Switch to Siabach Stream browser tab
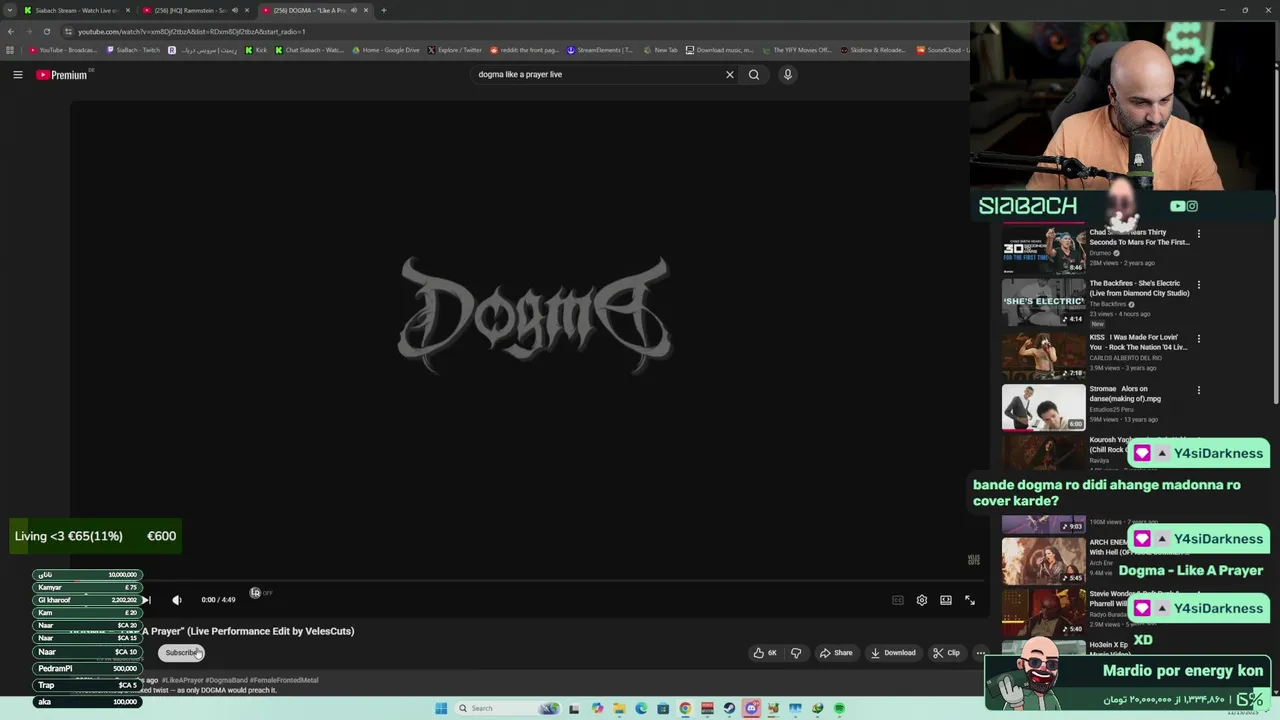The image size is (1280, 720). [77, 10]
